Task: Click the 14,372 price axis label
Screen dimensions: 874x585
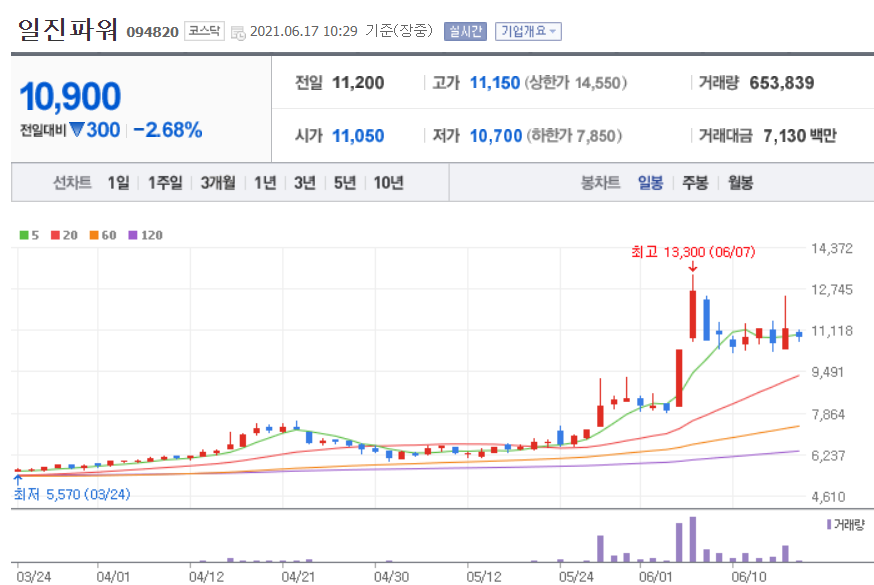Action: [832, 248]
